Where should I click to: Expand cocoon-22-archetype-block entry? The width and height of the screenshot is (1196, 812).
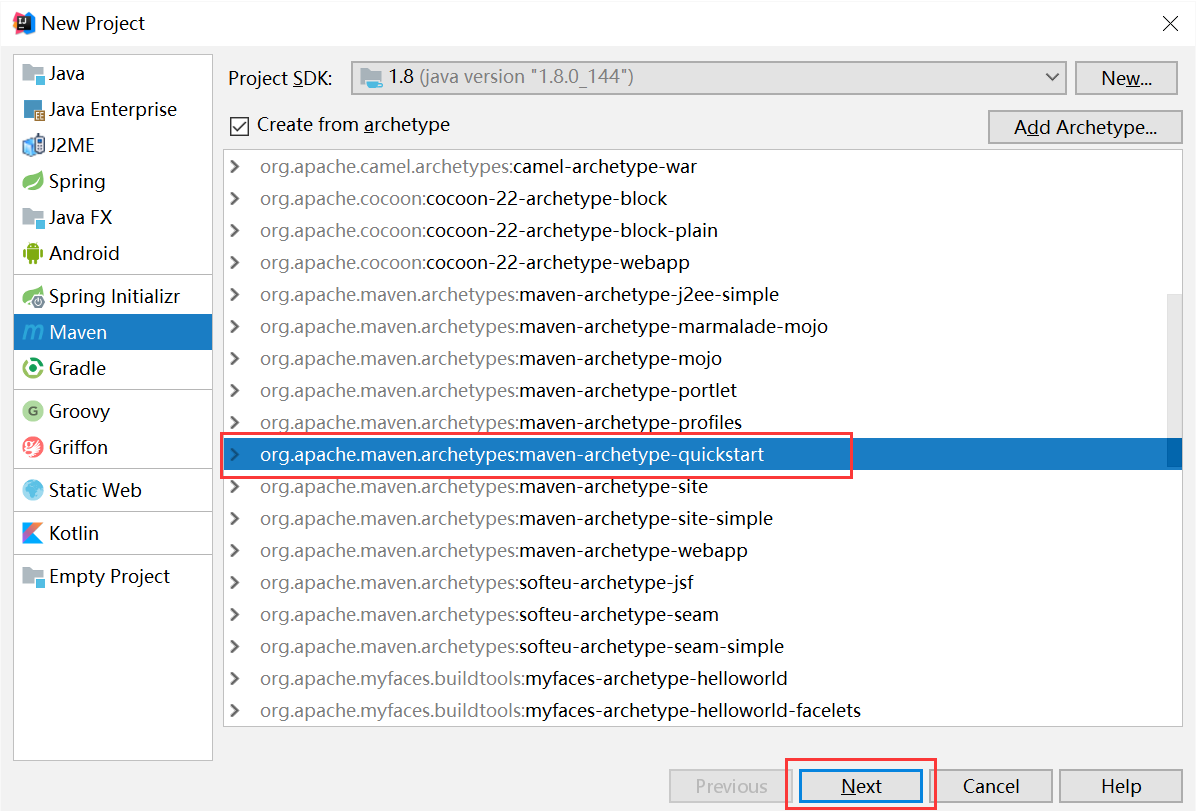coord(235,198)
